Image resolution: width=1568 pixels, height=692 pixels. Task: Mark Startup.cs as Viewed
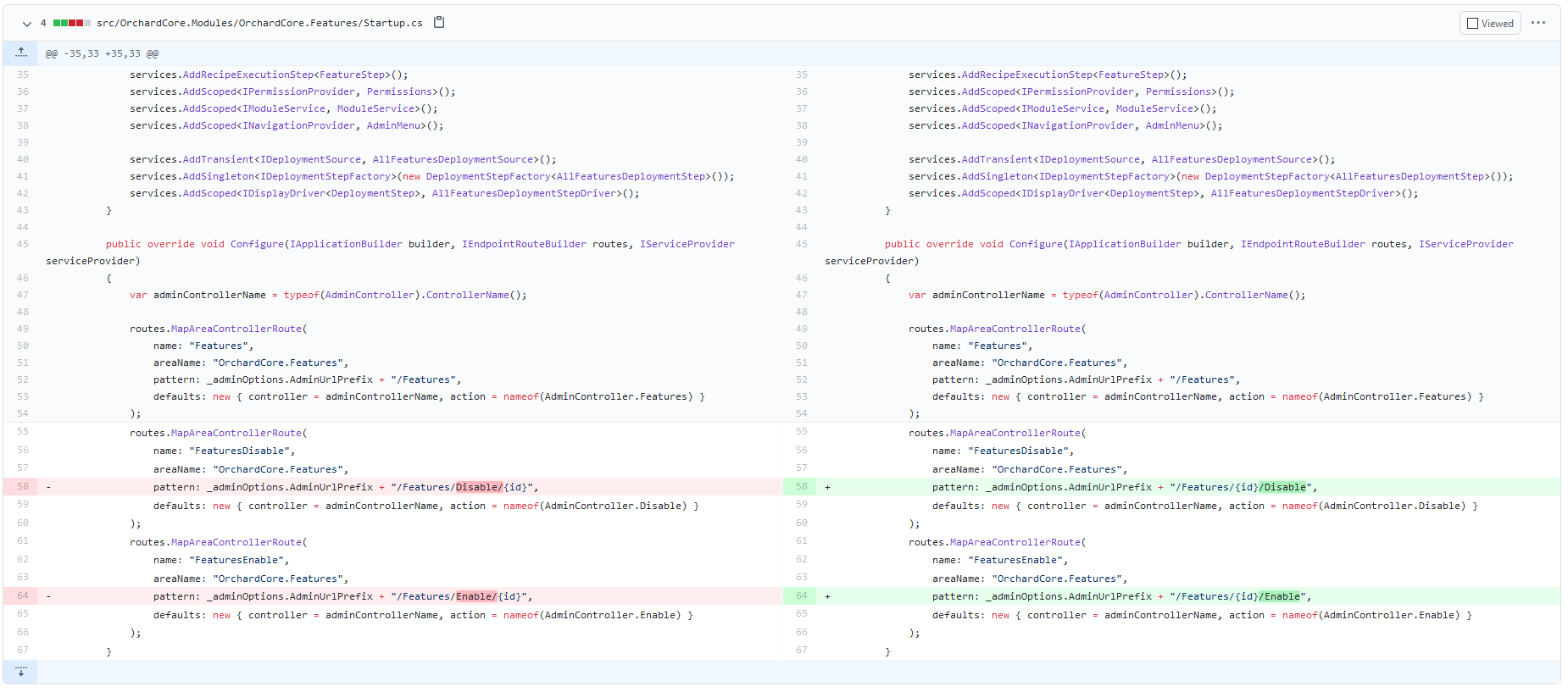click(x=1490, y=23)
